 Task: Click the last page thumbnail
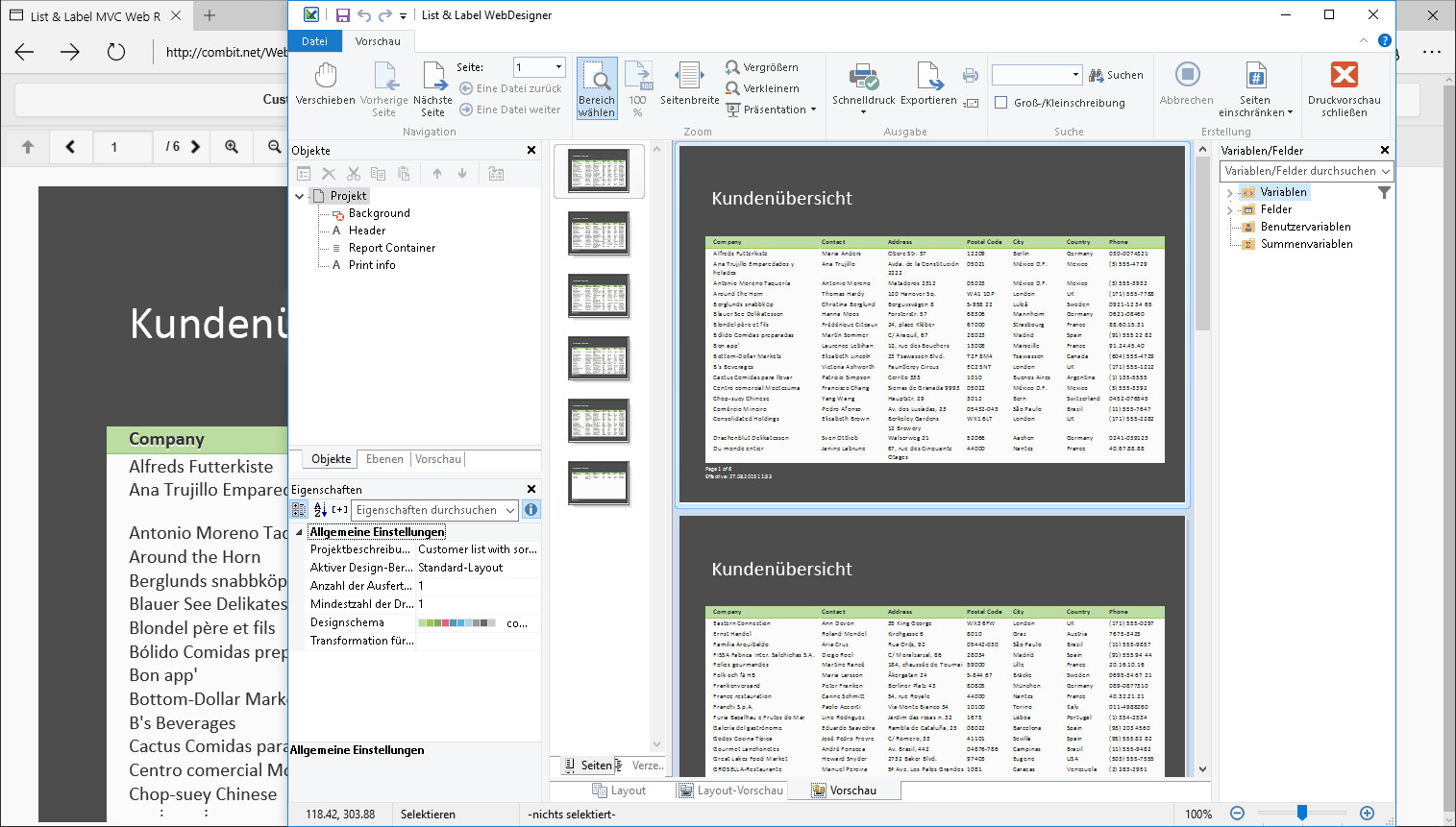599,483
